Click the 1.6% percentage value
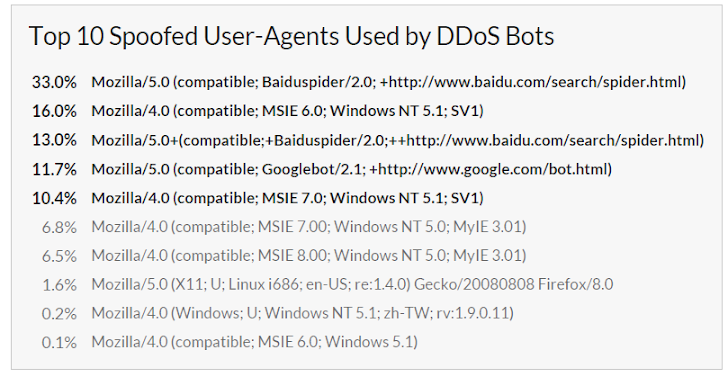Image resolution: width=728 pixels, height=377 pixels. pyautogui.click(x=59, y=285)
